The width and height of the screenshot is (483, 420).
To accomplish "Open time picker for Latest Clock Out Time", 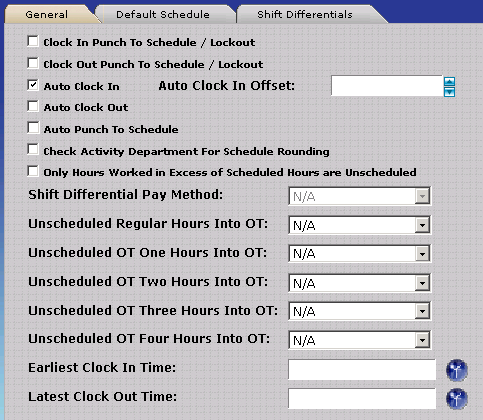I will (x=457, y=399).
